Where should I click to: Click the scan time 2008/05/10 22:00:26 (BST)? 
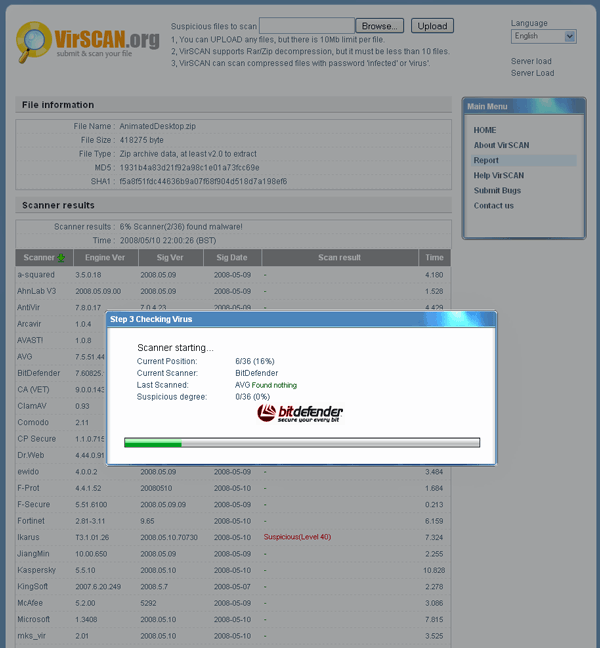pos(168,241)
